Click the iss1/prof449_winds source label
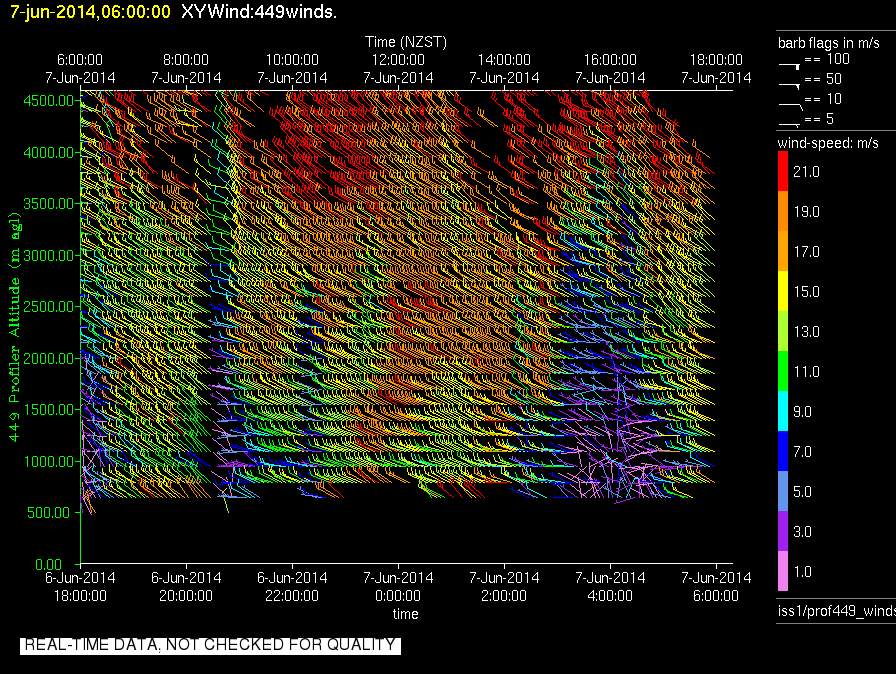The width and height of the screenshot is (896, 674). pyautogui.click(x=837, y=611)
